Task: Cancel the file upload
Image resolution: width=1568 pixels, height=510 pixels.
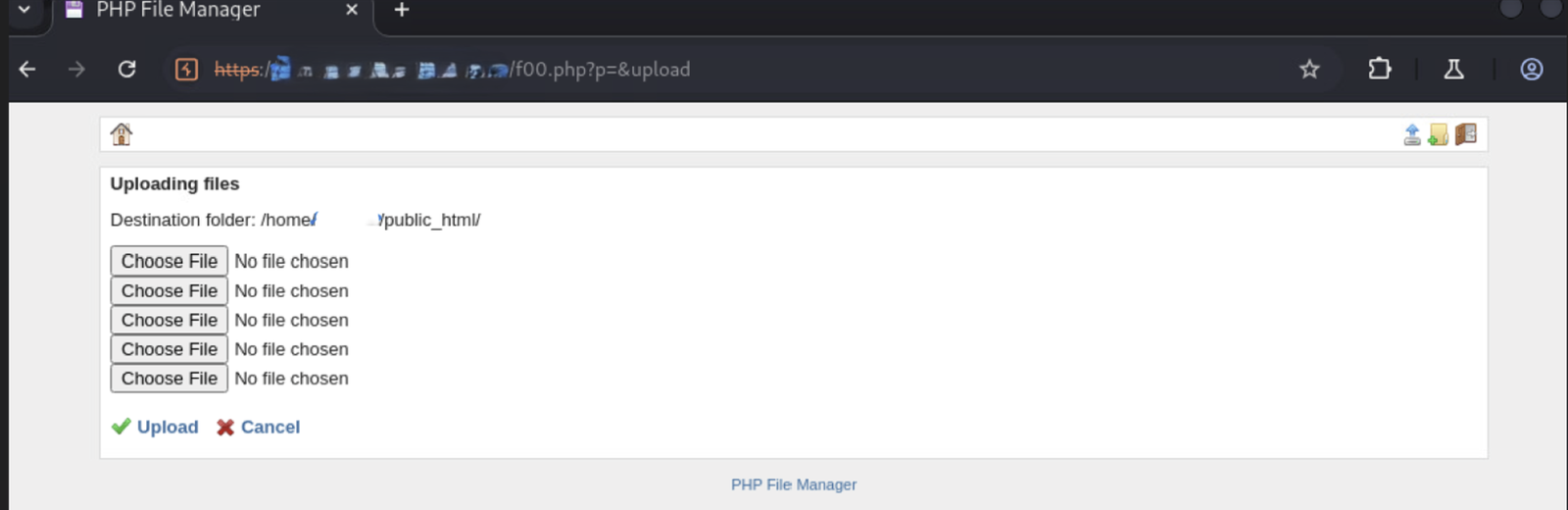Action: click(x=269, y=427)
